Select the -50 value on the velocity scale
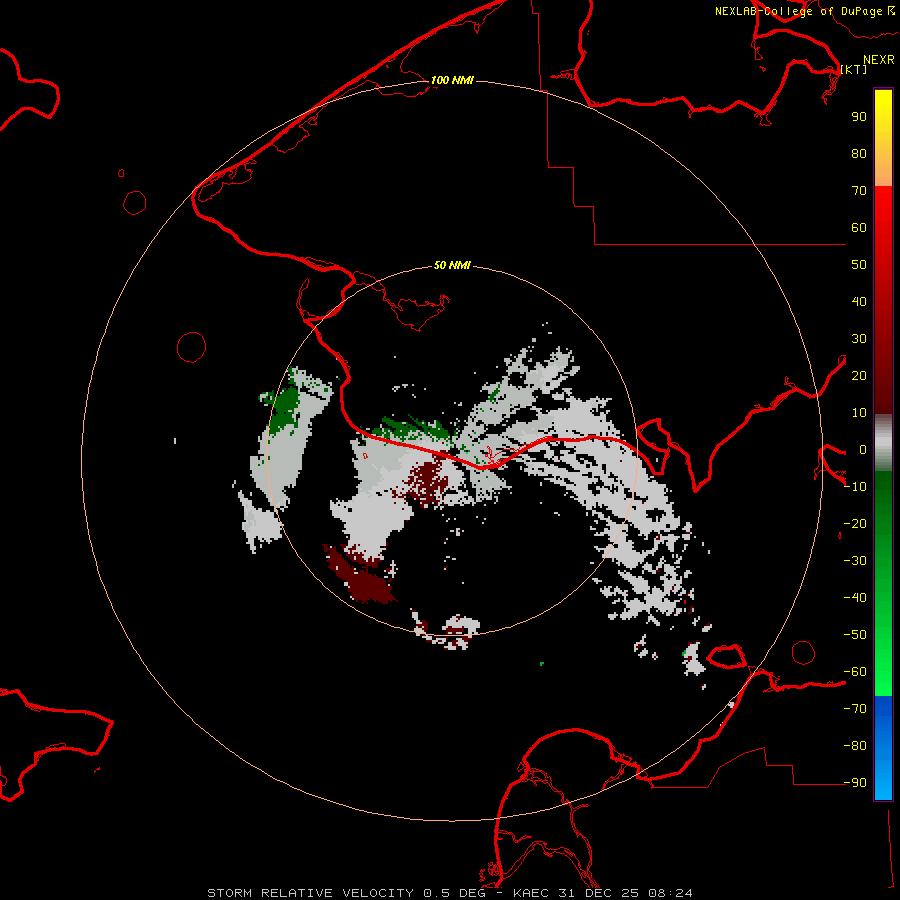The height and width of the screenshot is (900, 900). 855,635
